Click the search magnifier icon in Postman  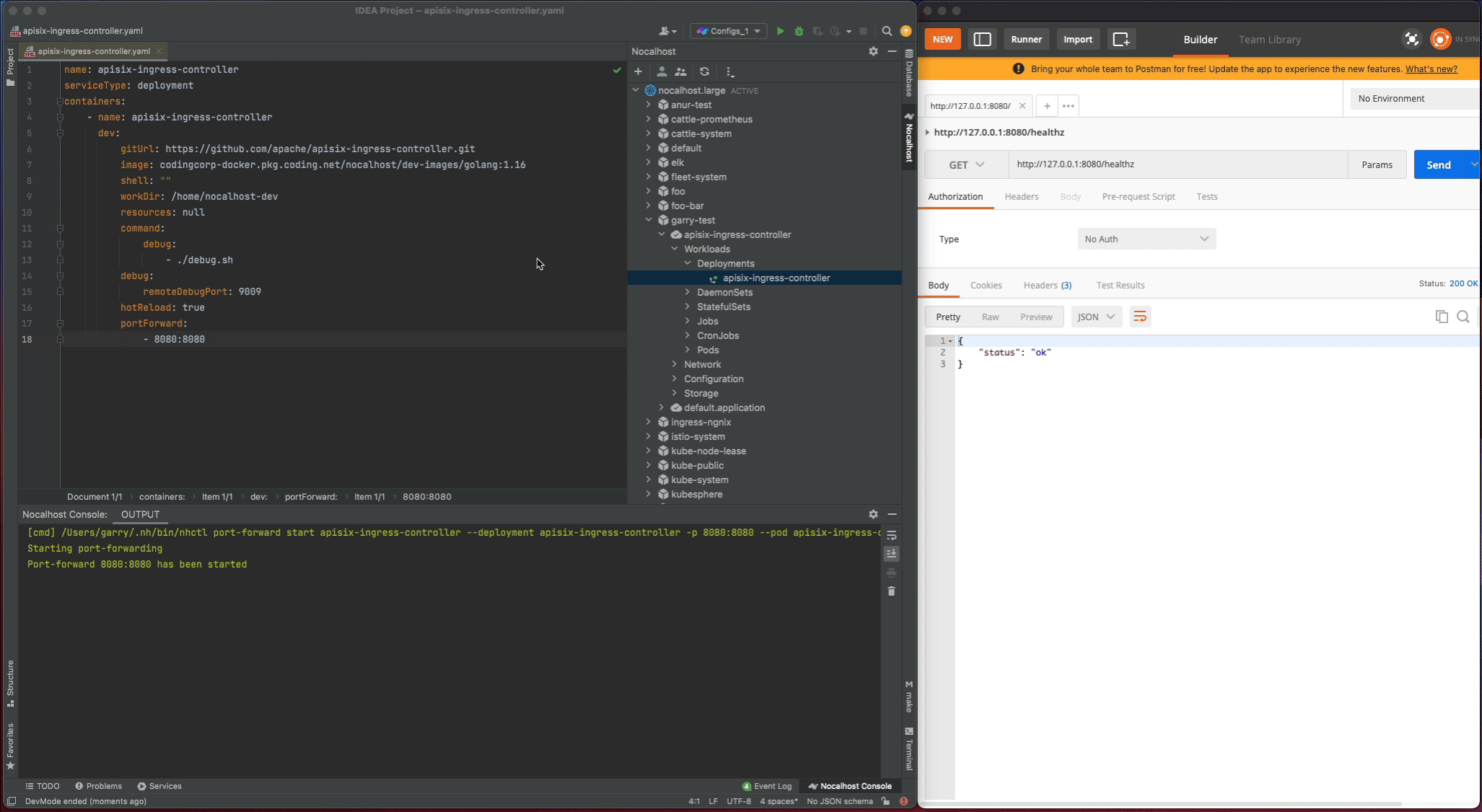click(x=1464, y=317)
